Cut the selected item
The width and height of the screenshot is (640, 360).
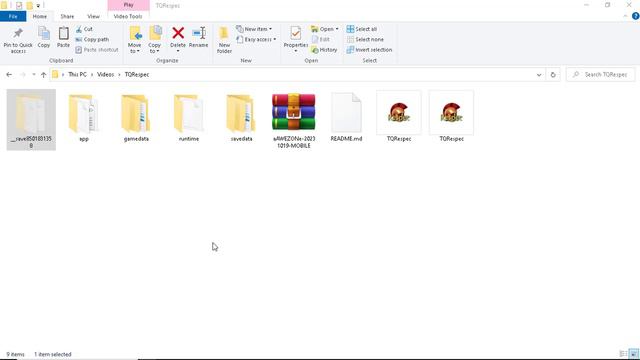[84, 29]
